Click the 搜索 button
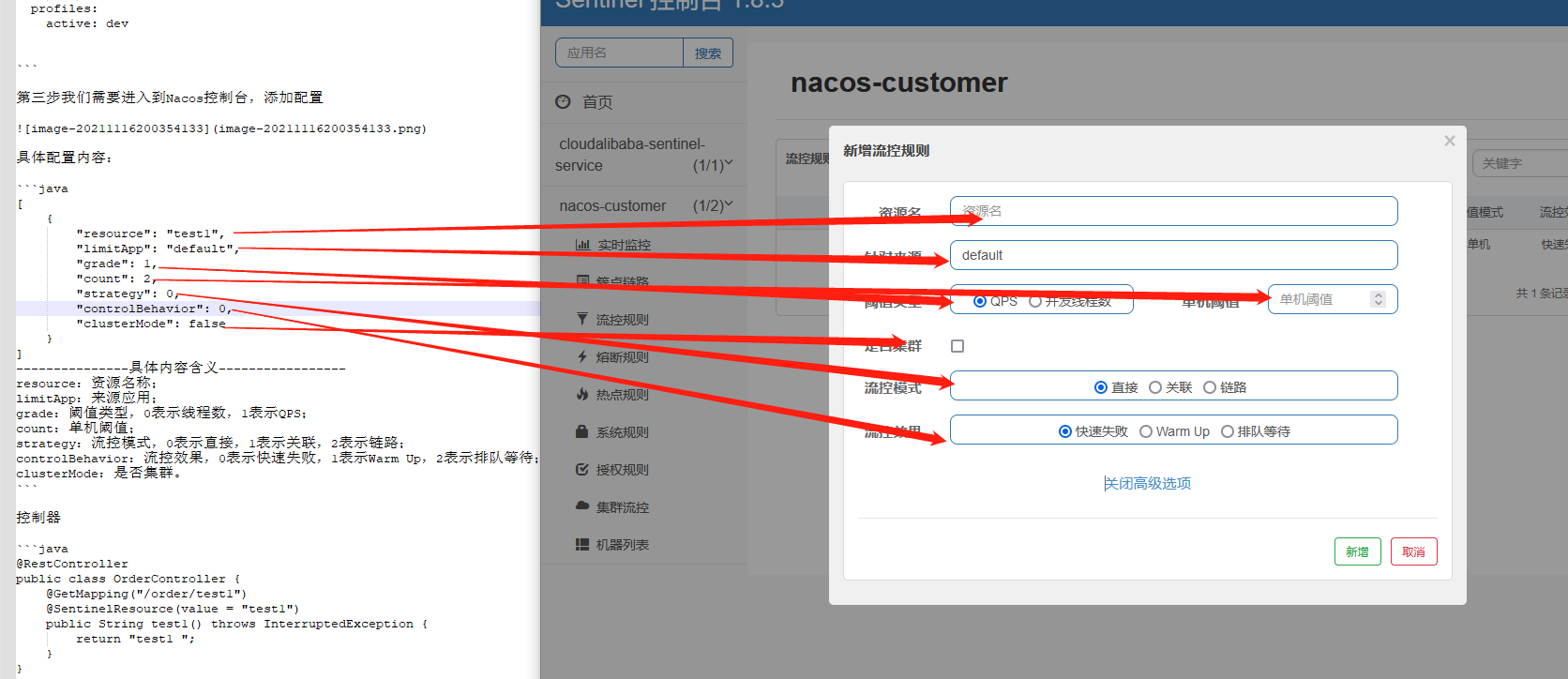 tap(708, 53)
